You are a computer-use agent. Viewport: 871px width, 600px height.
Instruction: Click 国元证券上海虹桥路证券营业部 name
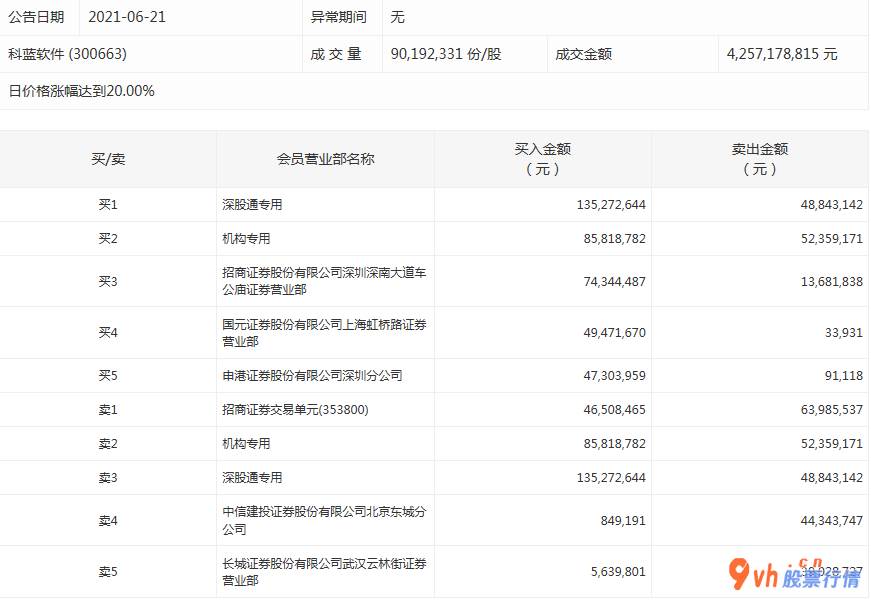point(324,332)
